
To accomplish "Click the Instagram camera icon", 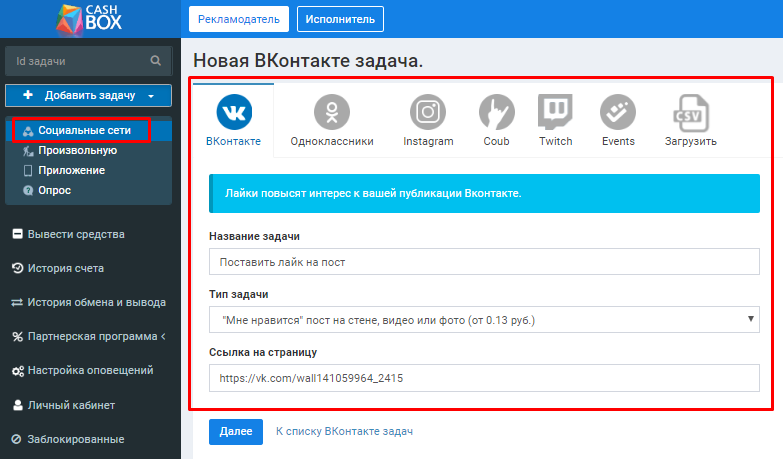I will point(428,112).
